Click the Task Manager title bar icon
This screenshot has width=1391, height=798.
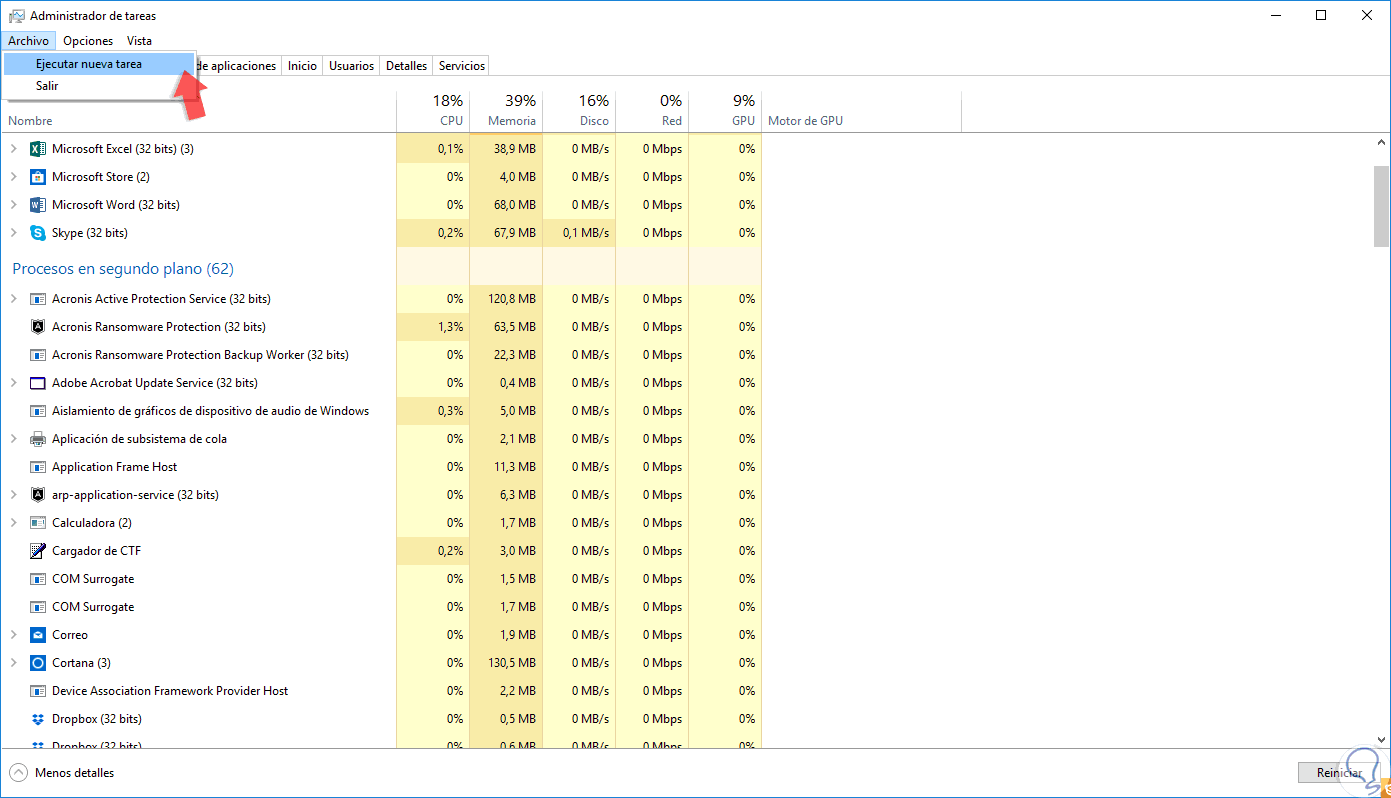tap(16, 16)
